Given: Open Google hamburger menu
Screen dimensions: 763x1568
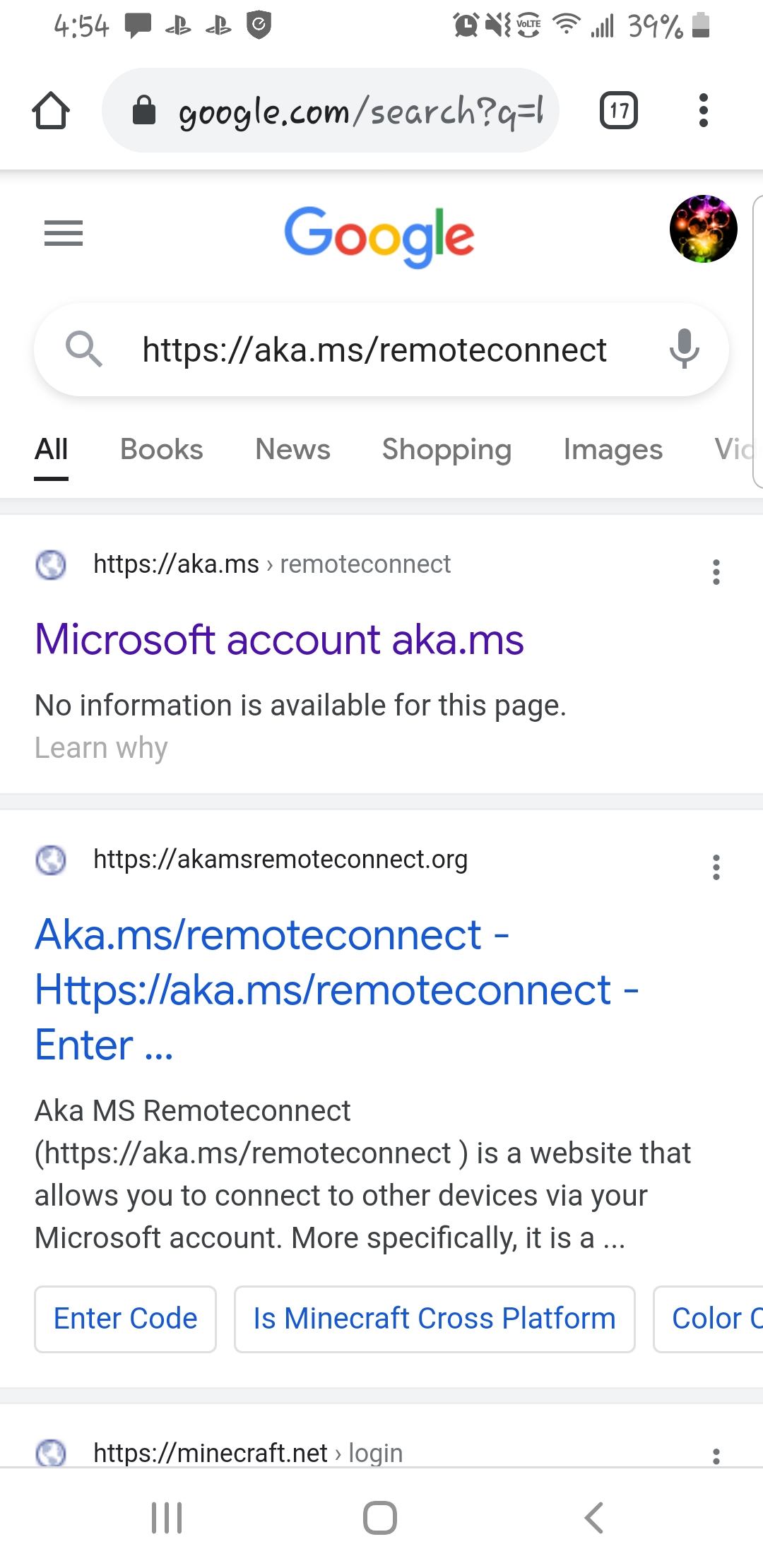Looking at the screenshot, I should (x=64, y=233).
